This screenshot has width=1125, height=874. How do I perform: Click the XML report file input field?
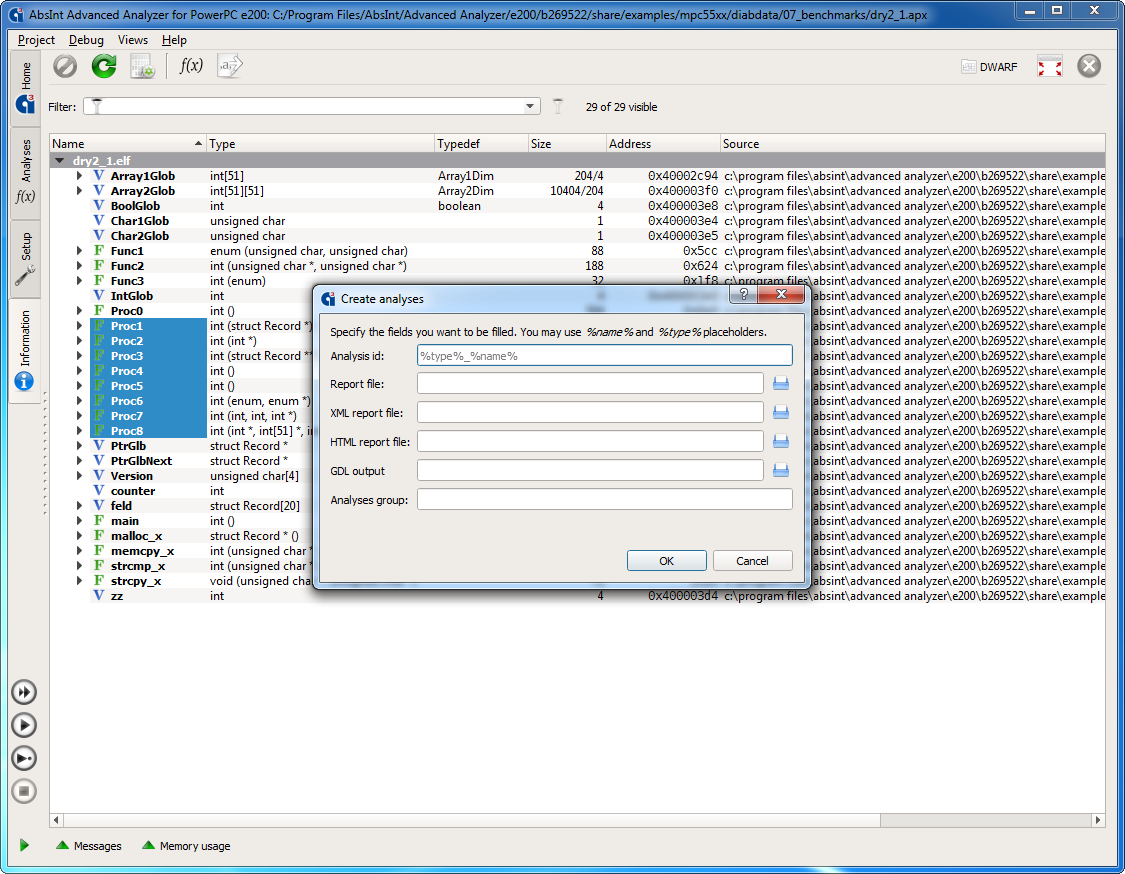[x=590, y=413]
